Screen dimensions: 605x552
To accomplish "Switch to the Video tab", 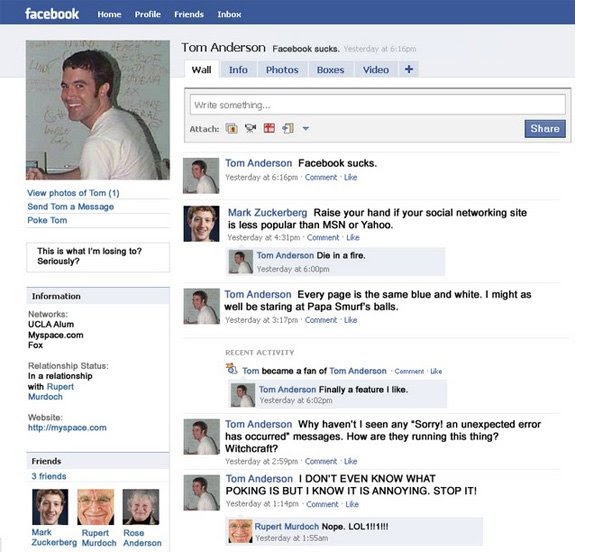I will [x=376, y=70].
